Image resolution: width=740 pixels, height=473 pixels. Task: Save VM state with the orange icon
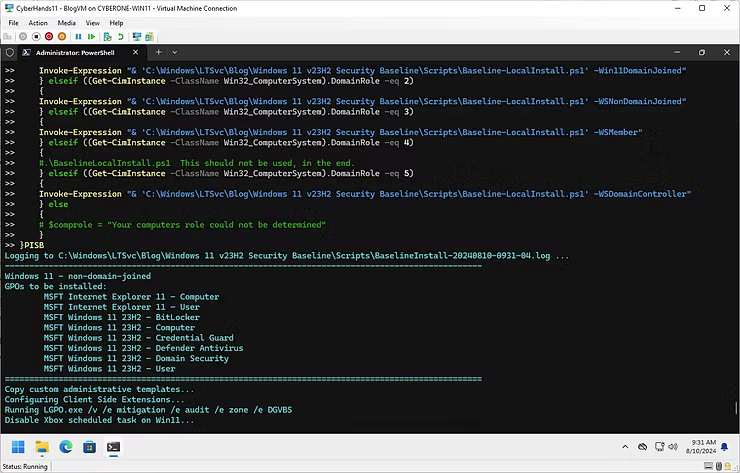point(62,36)
